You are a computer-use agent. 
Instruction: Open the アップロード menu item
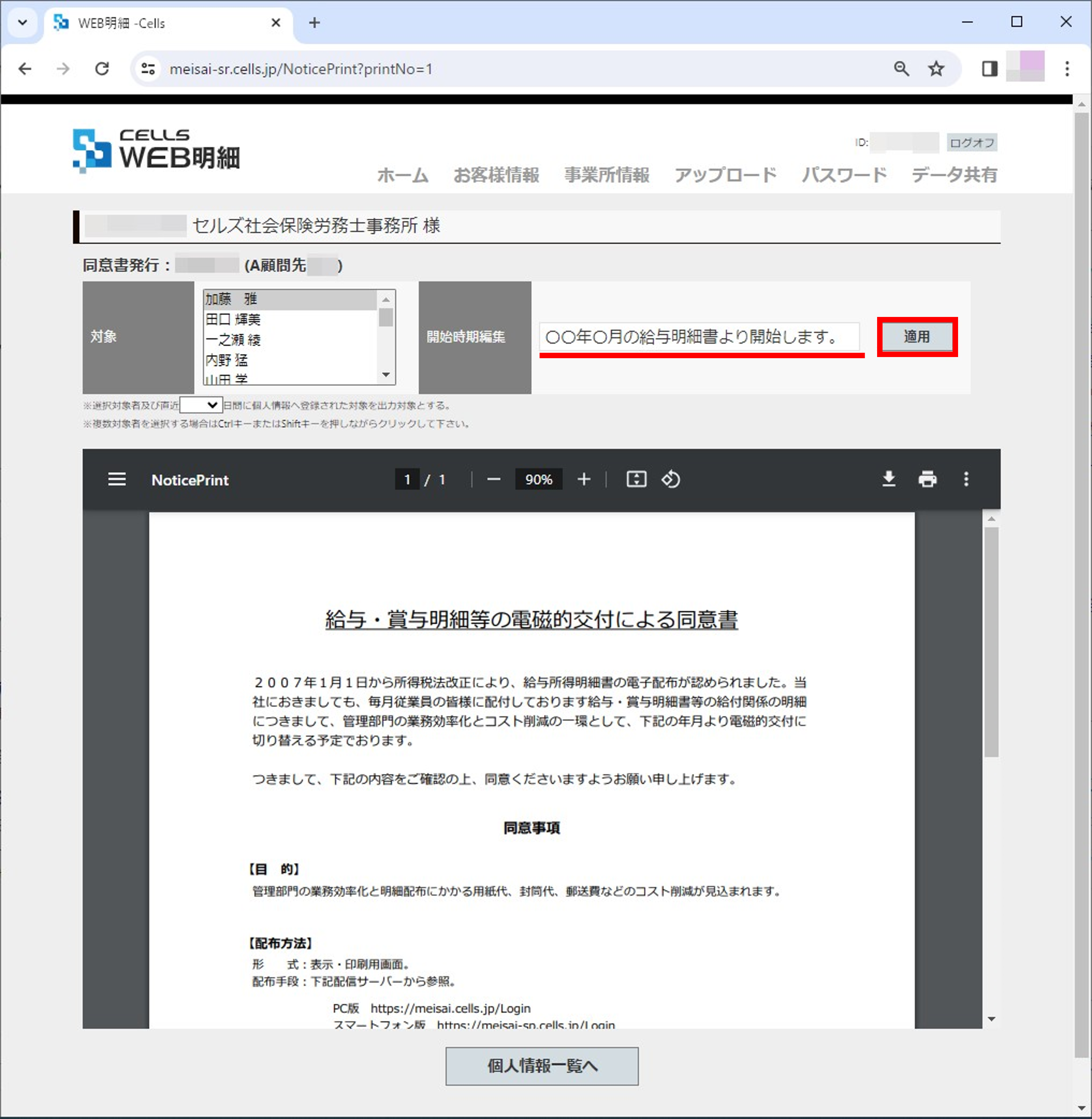point(726,176)
